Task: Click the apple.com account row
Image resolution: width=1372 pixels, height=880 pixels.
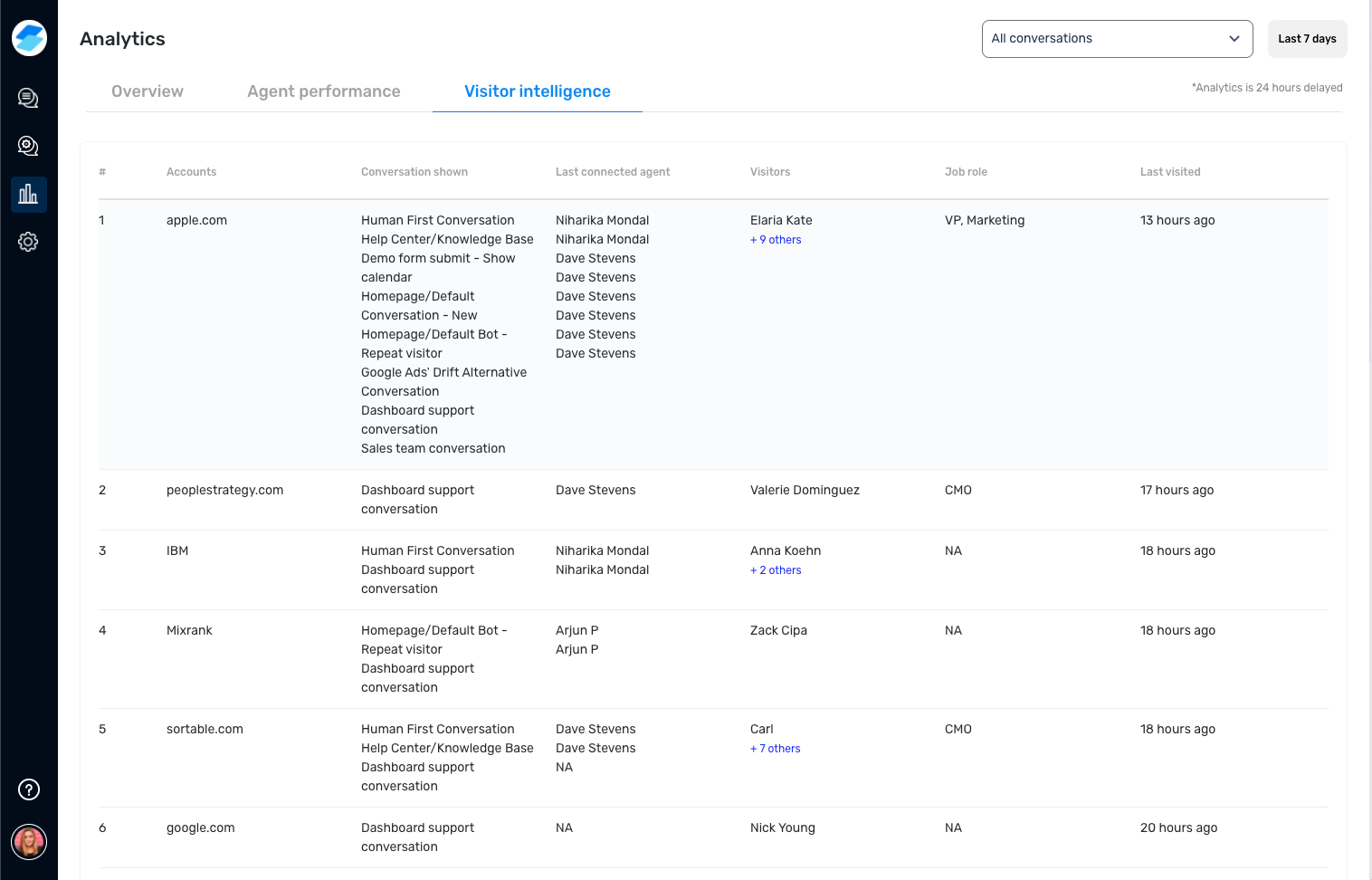Action: click(x=196, y=220)
